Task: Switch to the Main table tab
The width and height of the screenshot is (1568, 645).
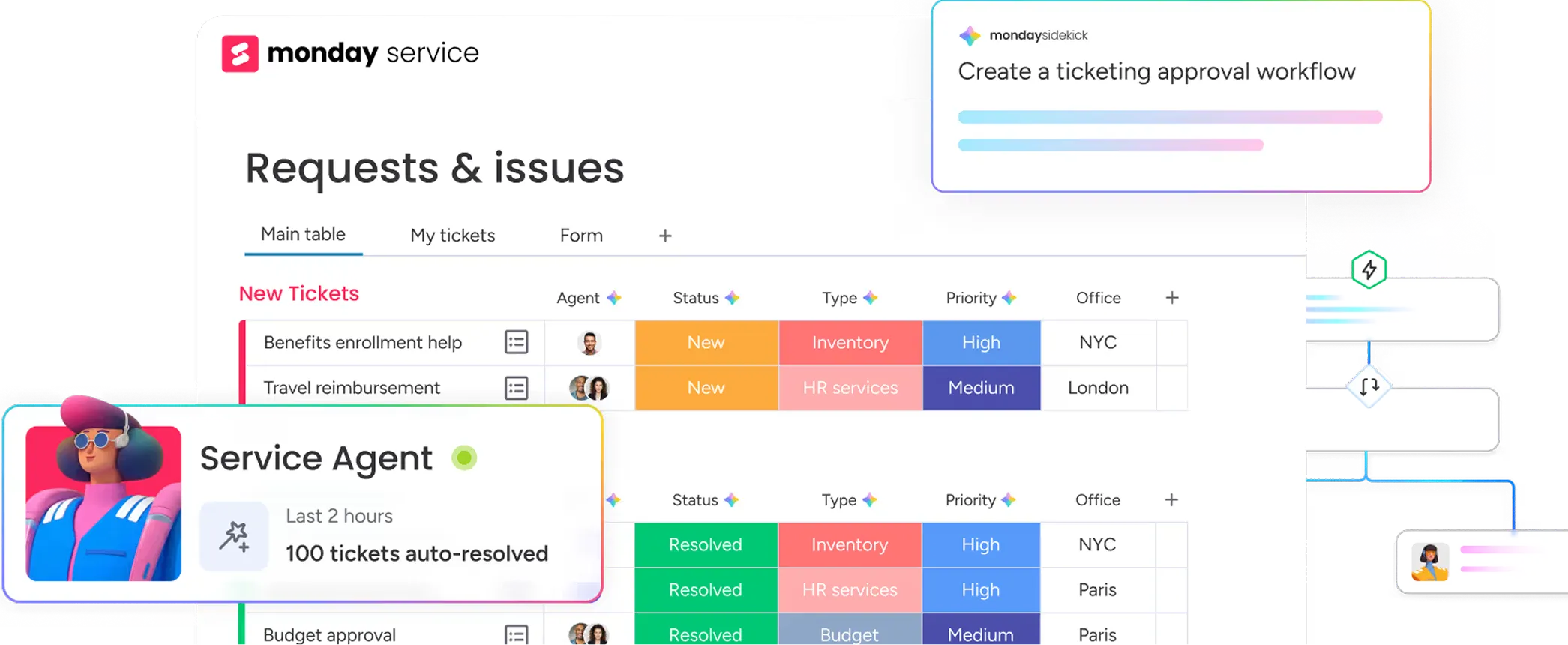Action: 303,235
